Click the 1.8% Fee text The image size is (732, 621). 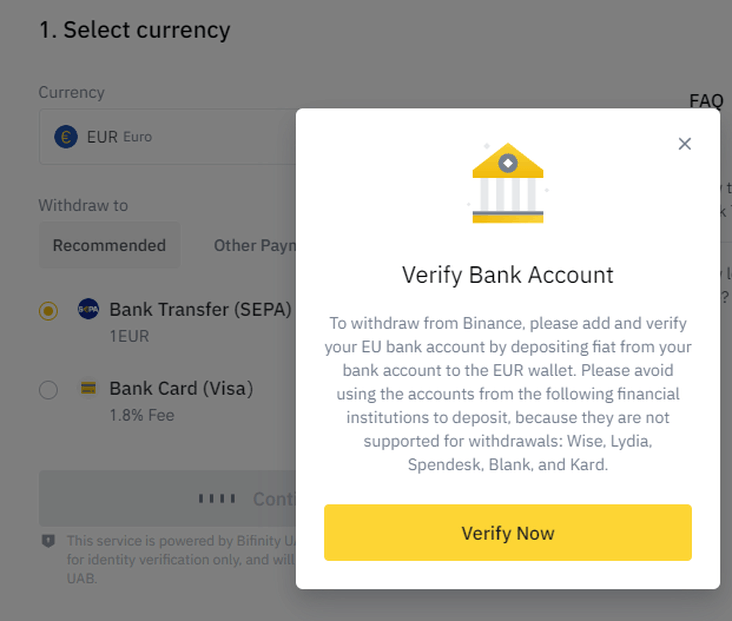point(142,415)
